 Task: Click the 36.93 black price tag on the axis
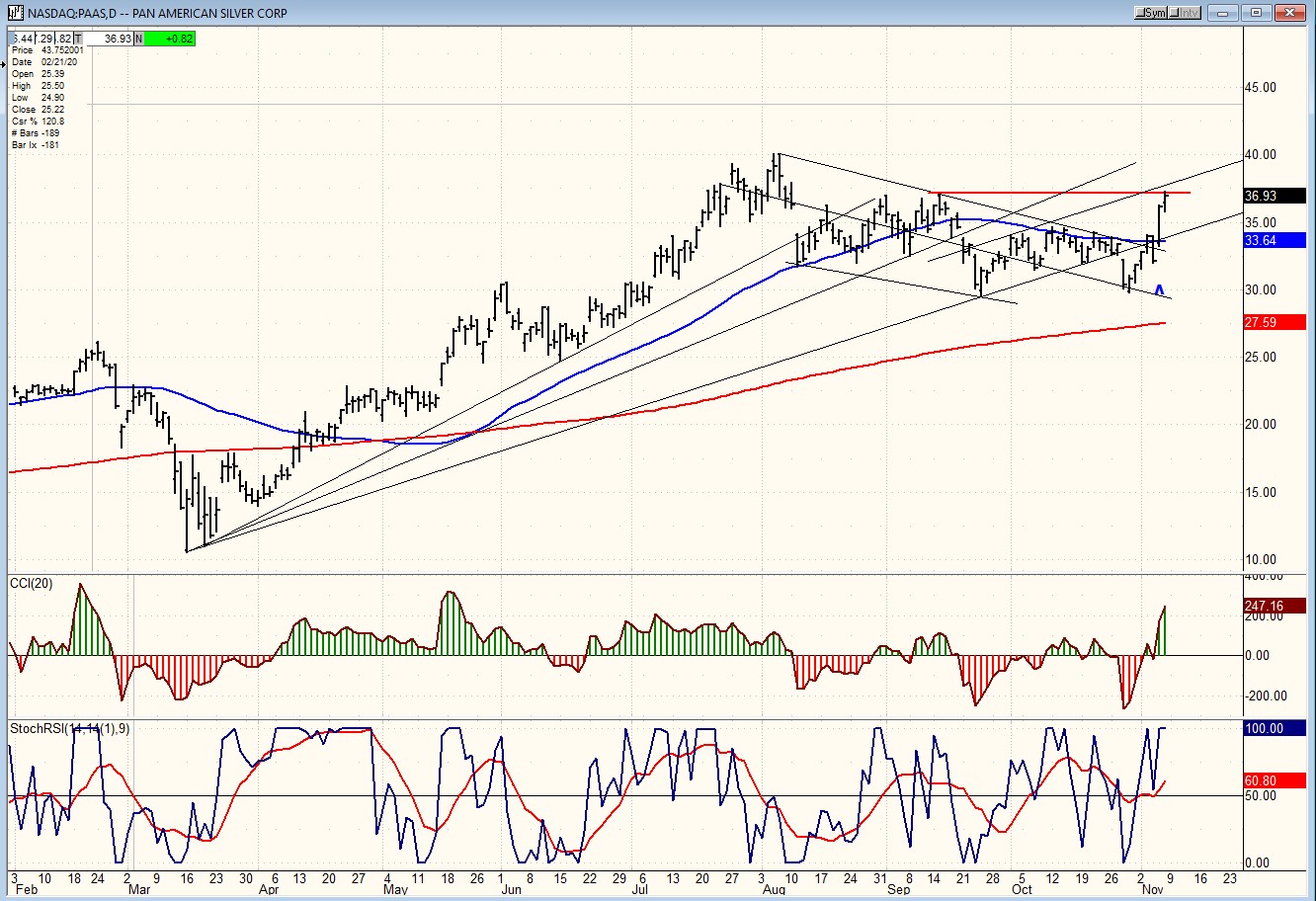coord(1273,196)
